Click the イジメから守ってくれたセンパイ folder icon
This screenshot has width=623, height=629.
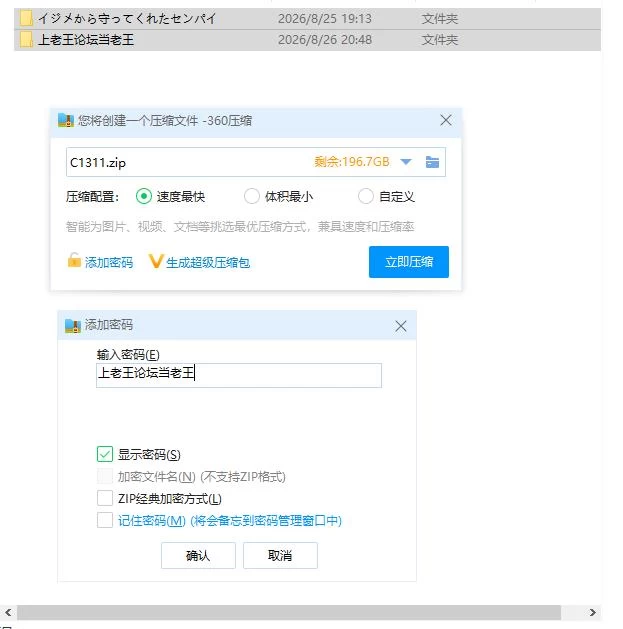click(x=26, y=18)
